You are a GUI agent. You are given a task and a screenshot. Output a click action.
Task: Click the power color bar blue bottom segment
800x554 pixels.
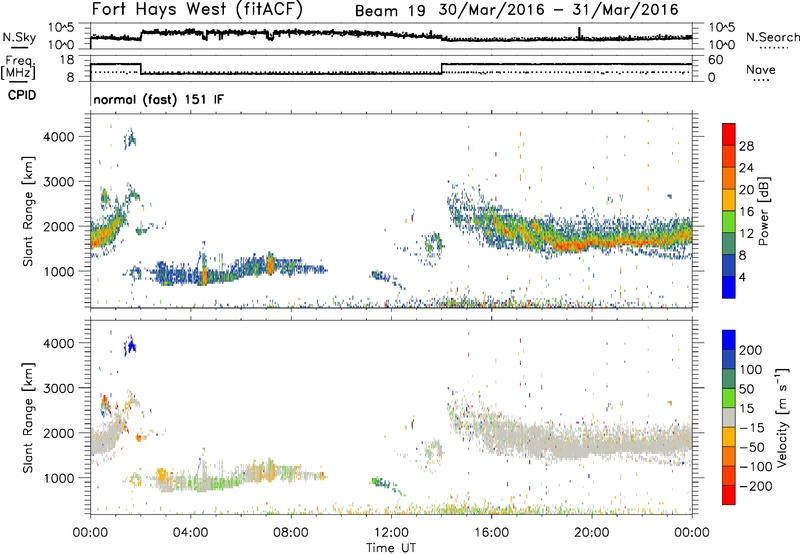(x=729, y=287)
